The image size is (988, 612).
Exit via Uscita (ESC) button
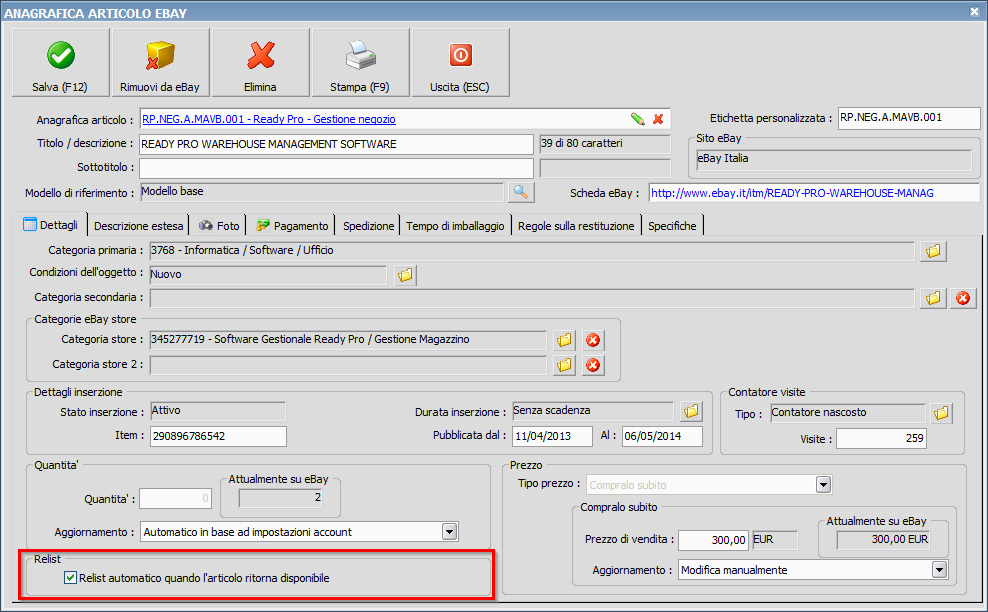(460, 62)
